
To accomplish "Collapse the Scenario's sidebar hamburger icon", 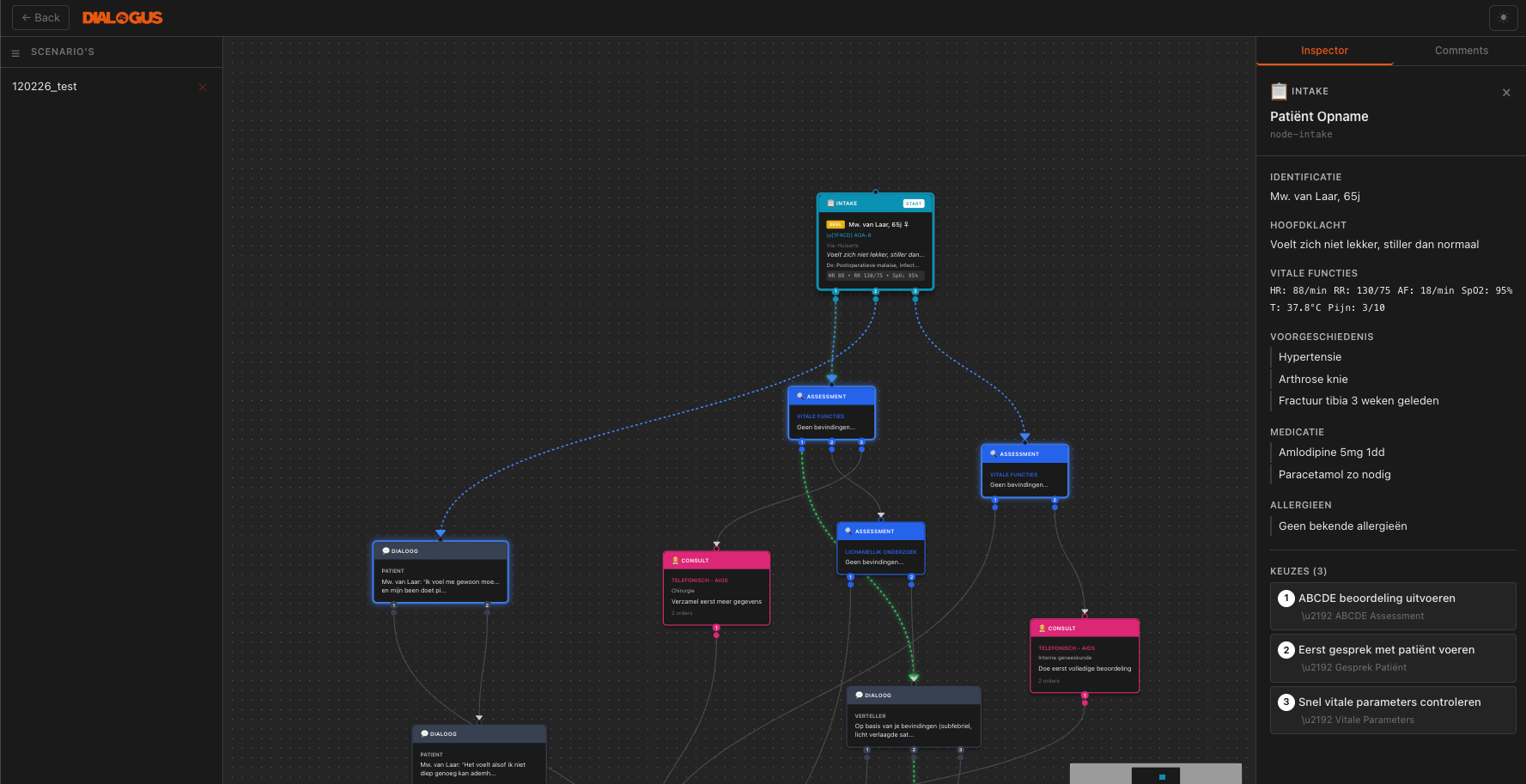I will 15,52.
